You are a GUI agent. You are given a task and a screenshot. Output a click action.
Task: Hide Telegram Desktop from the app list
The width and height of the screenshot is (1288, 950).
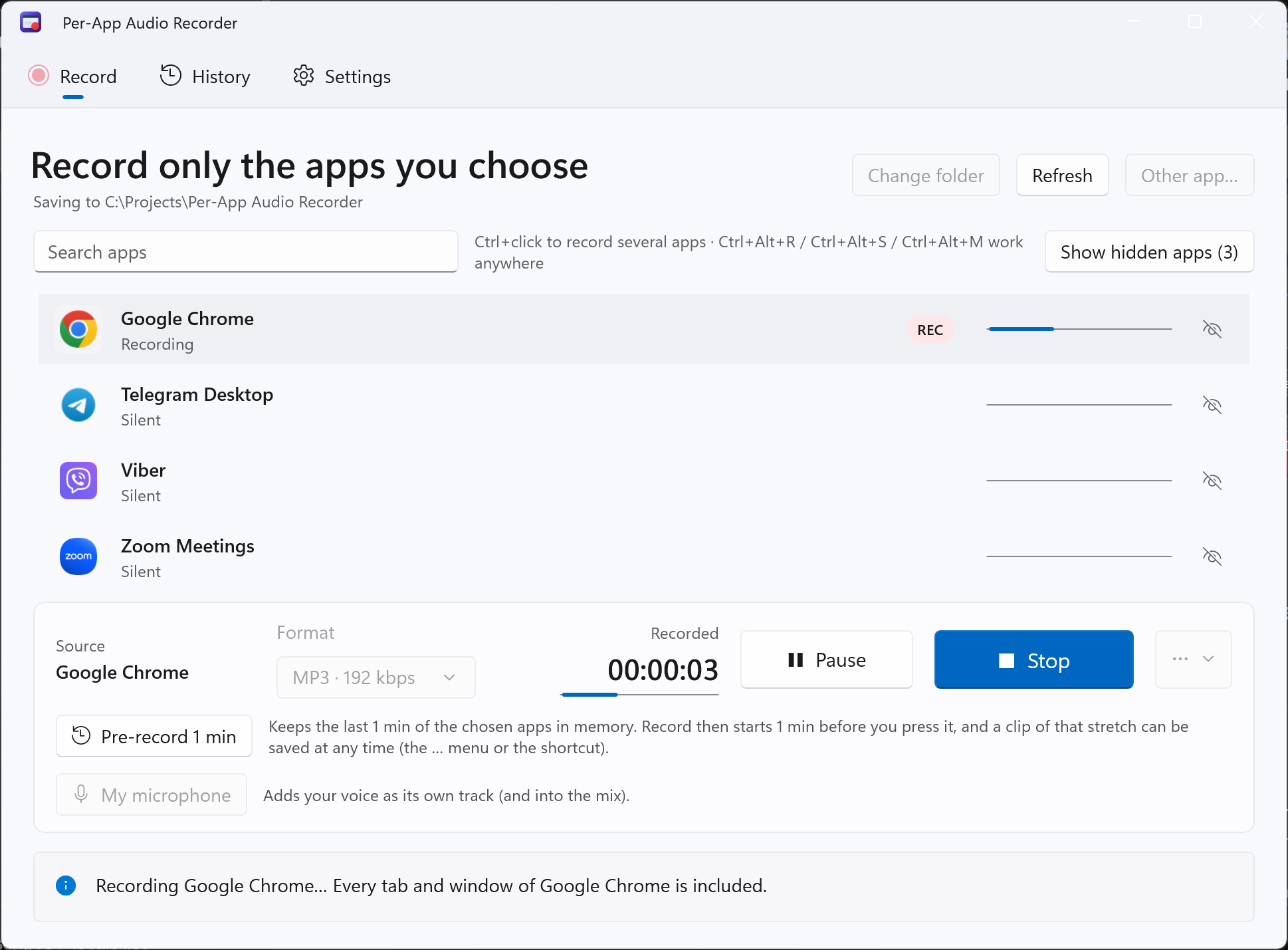coord(1212,405)
